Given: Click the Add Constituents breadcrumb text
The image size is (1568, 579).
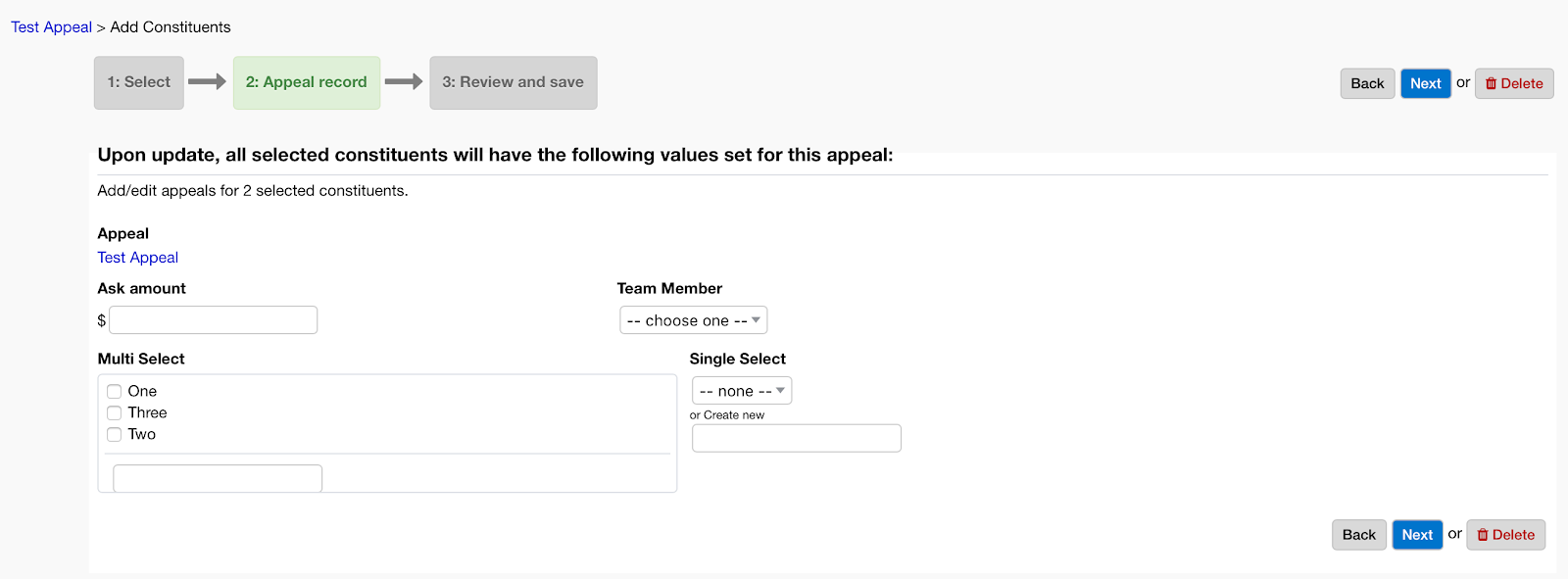Looking at the screenshot, I should pyautogui.click(x=171, y=27).
